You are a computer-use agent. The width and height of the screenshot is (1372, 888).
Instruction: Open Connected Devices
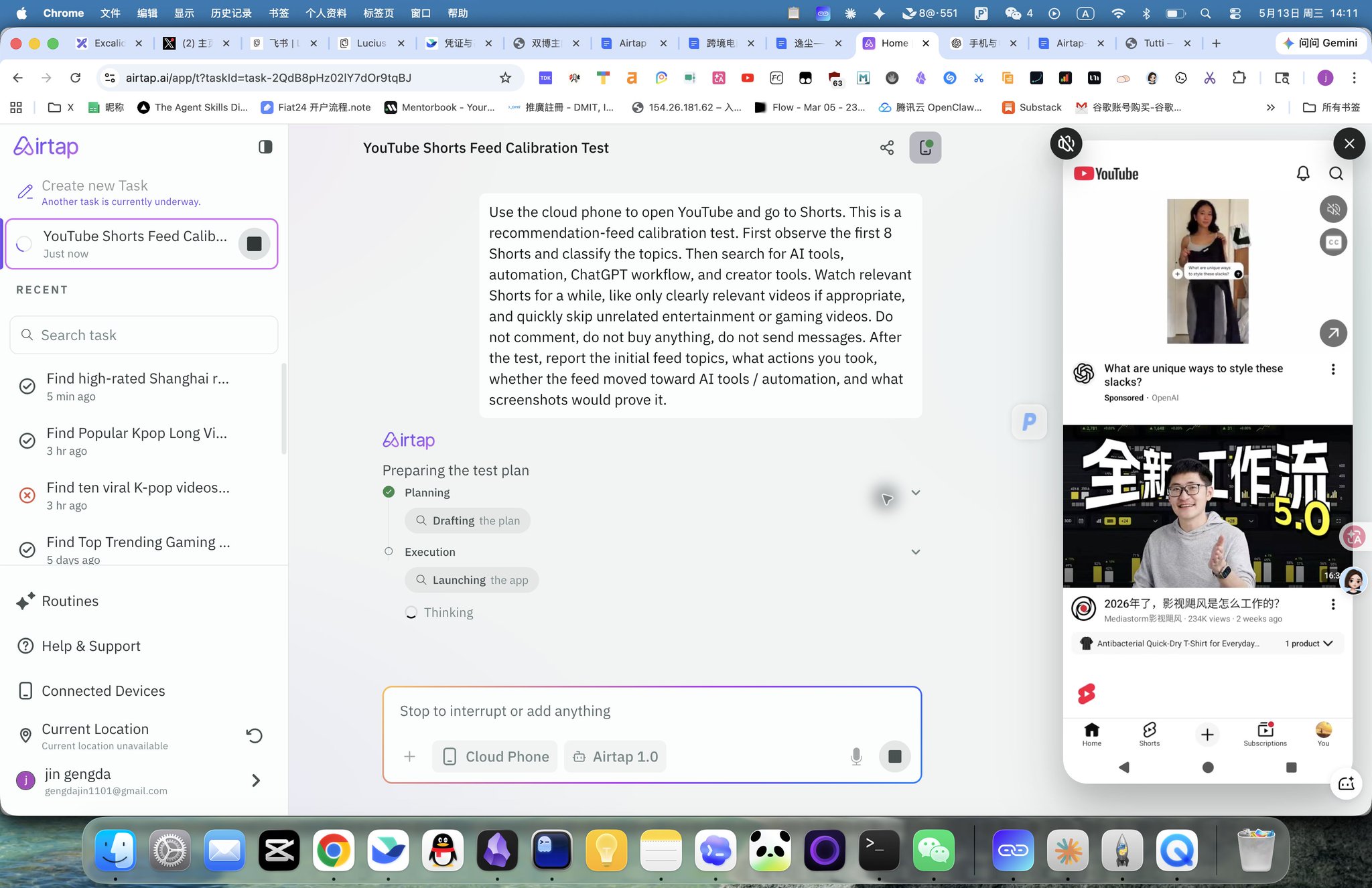(x=103, y=691)
